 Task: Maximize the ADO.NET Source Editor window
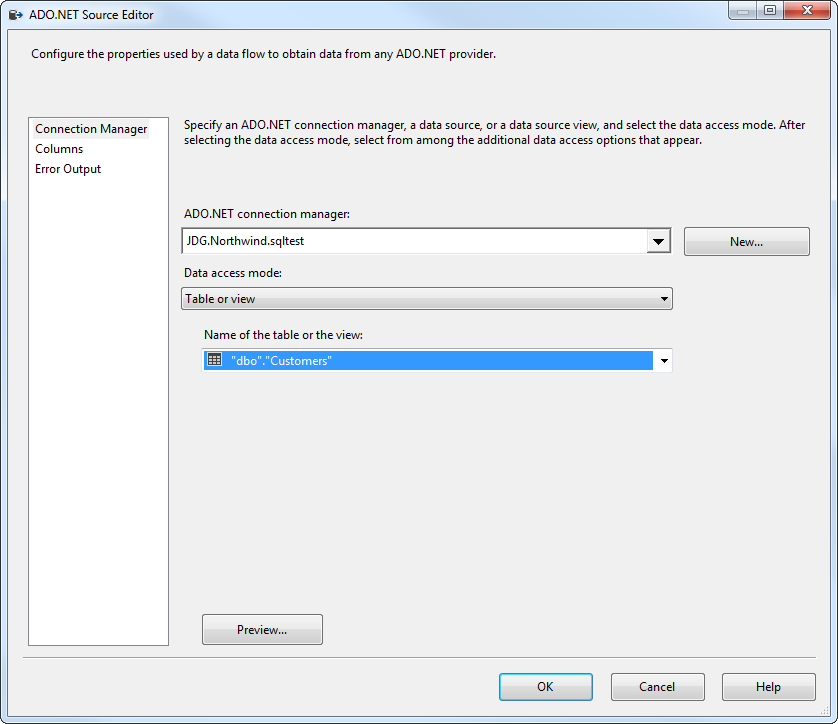pyautogui.click(x=769, y=10)
